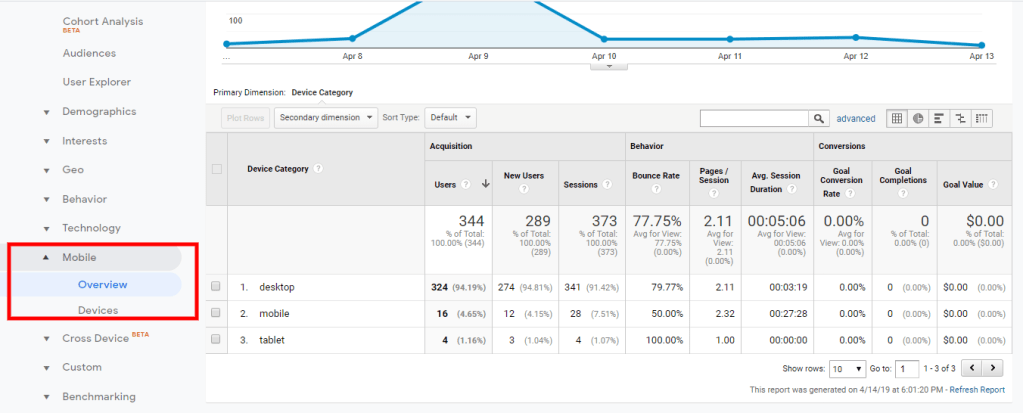Click the Refresh Report link
The height and width of the screenshot is (413, 1023).
(977, 390)
